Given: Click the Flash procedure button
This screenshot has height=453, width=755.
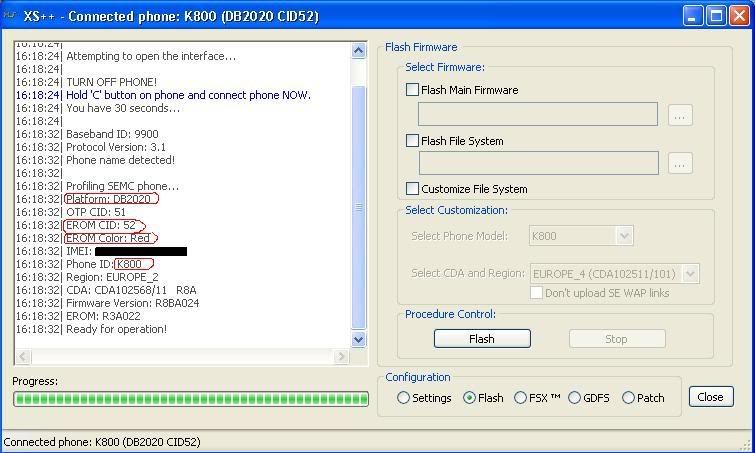Looking at the screenshot, I should 482,338.
